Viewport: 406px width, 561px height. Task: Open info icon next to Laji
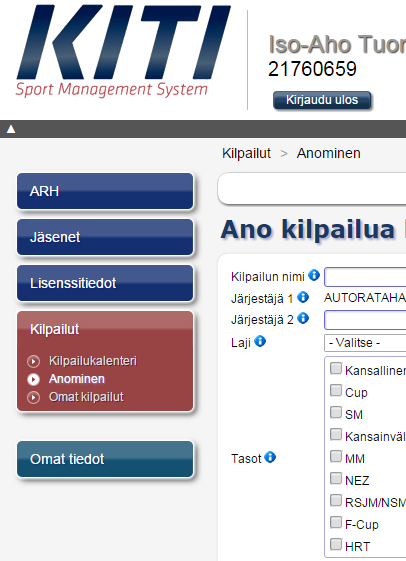[260, 341]
